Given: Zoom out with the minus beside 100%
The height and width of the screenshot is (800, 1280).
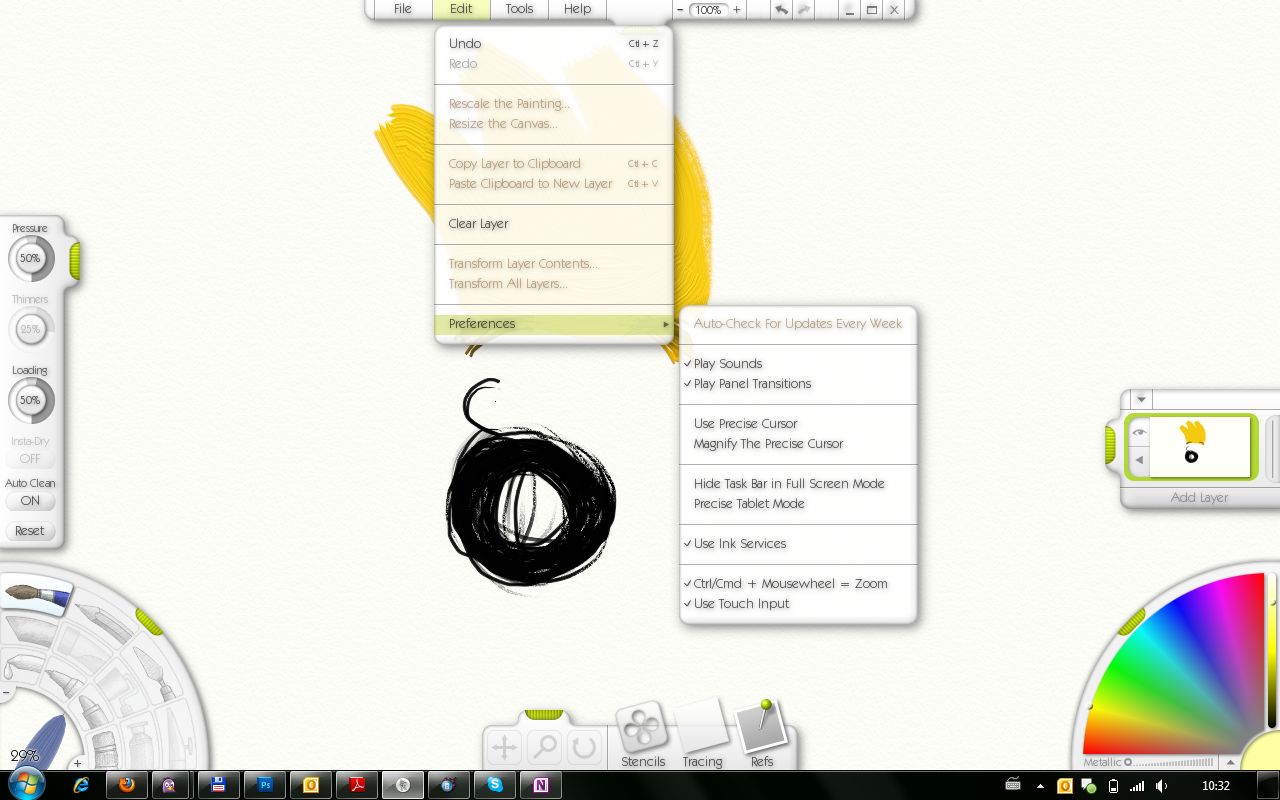Looking at the screenshot, I should point(680,9).
